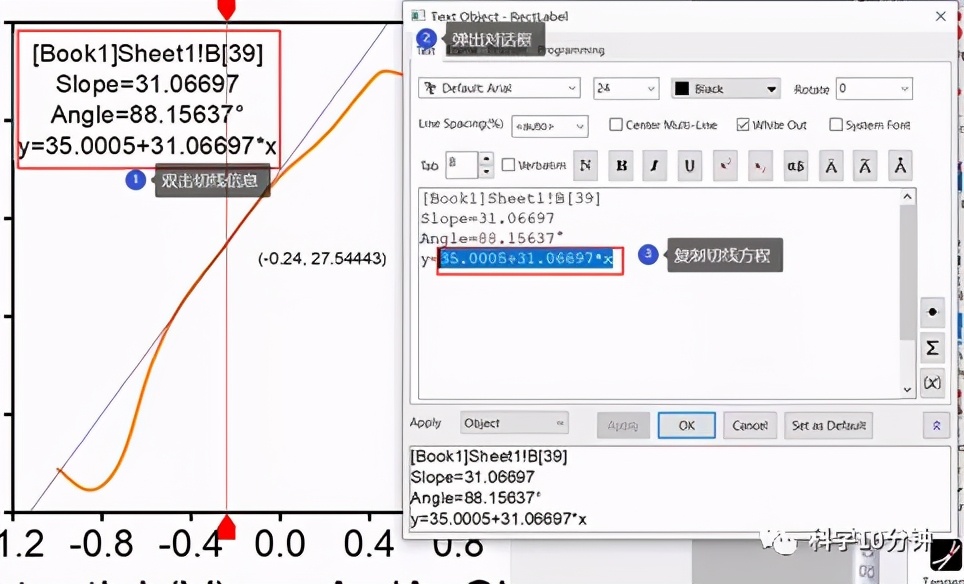Screen dimensions: 964x584
Task: Enable Verbatim checkbox
Action: tap(508, 165)
